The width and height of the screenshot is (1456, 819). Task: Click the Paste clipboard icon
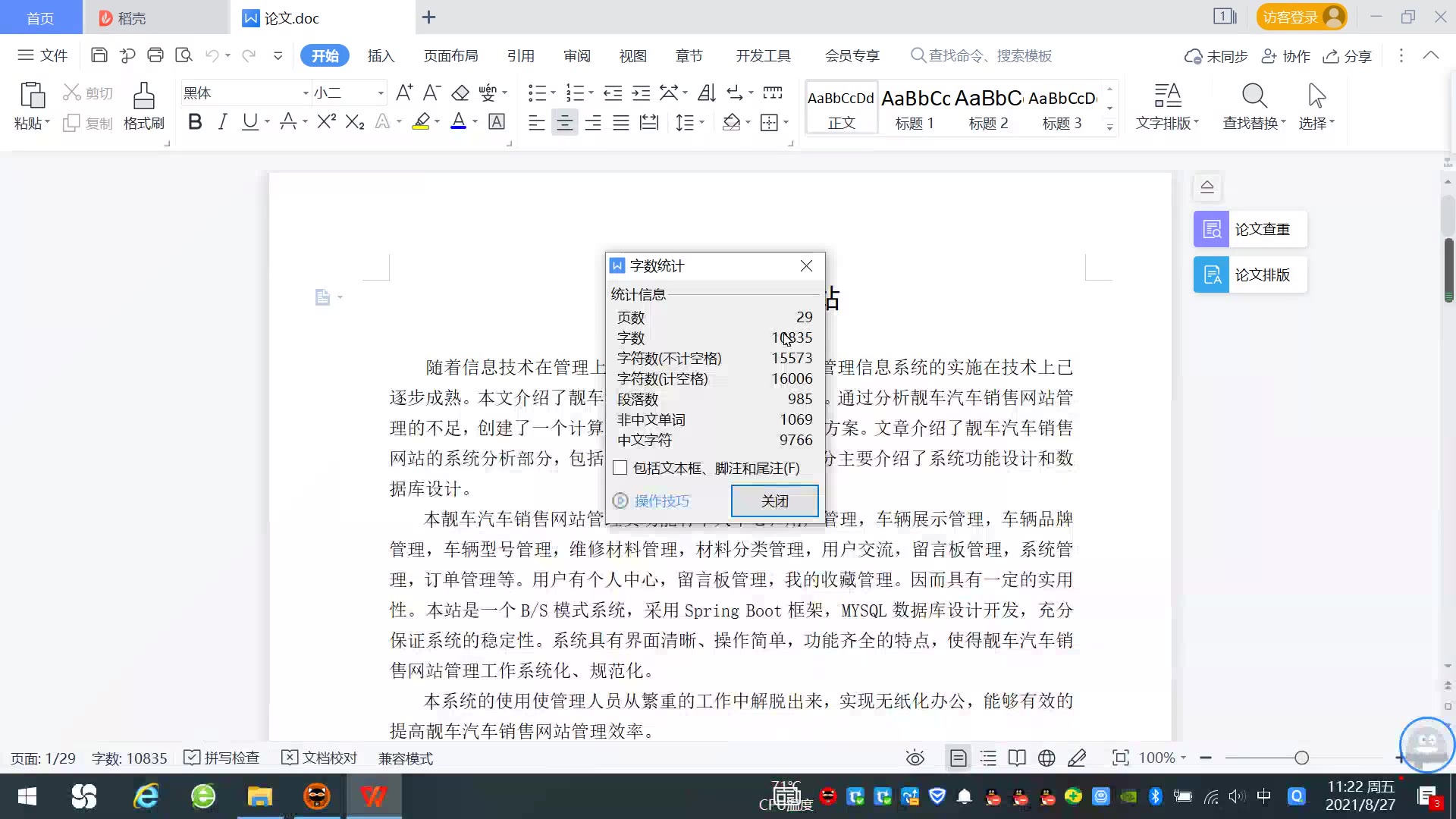coord(32,96)
